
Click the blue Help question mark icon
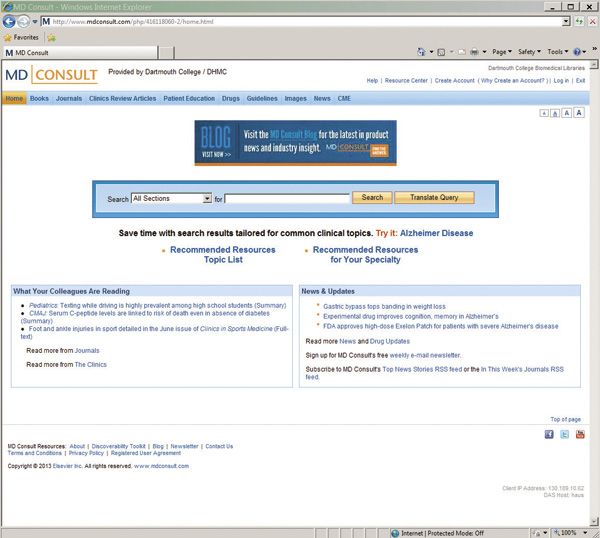577,52
